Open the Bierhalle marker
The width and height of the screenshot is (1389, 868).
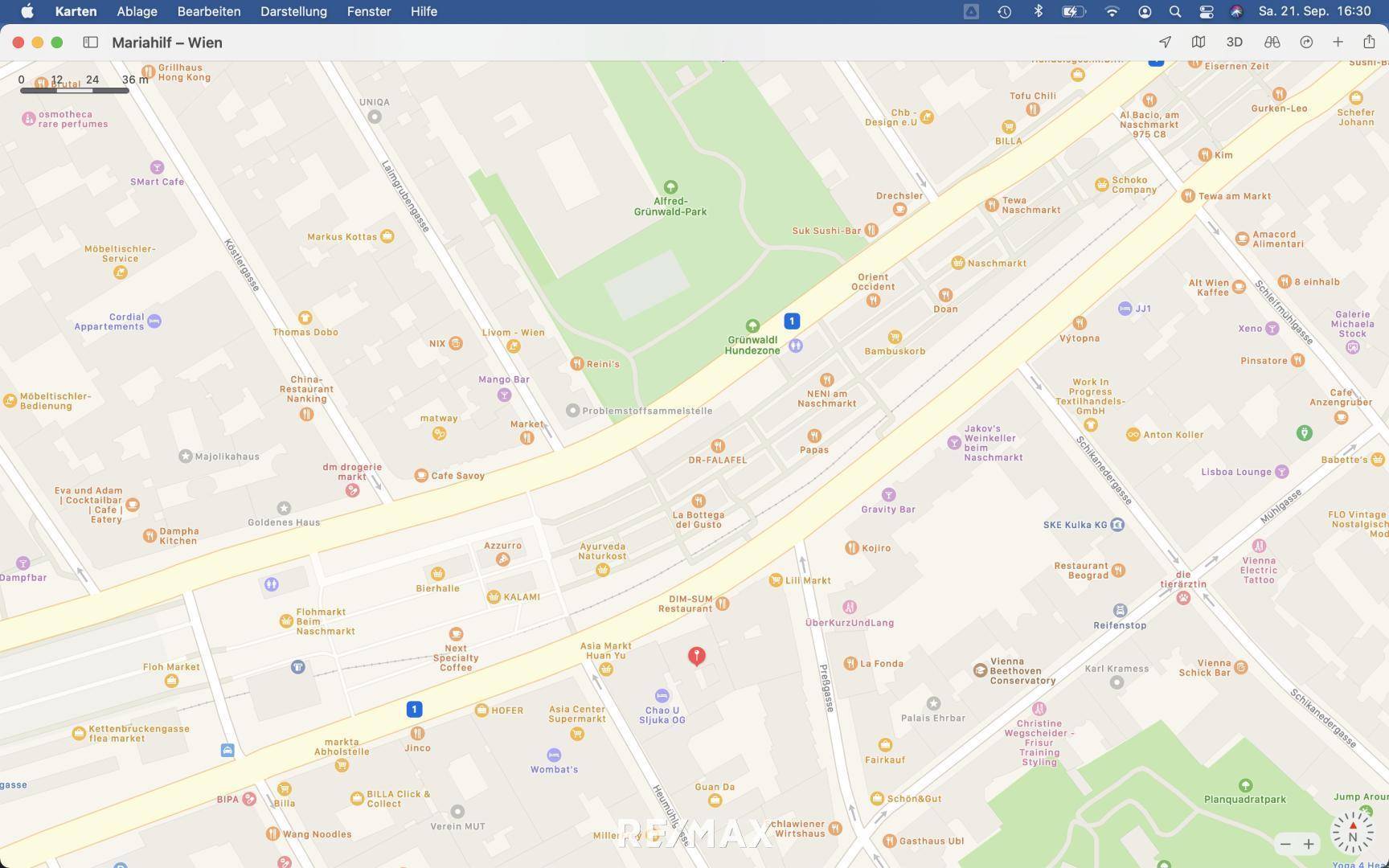click(437, 574)
